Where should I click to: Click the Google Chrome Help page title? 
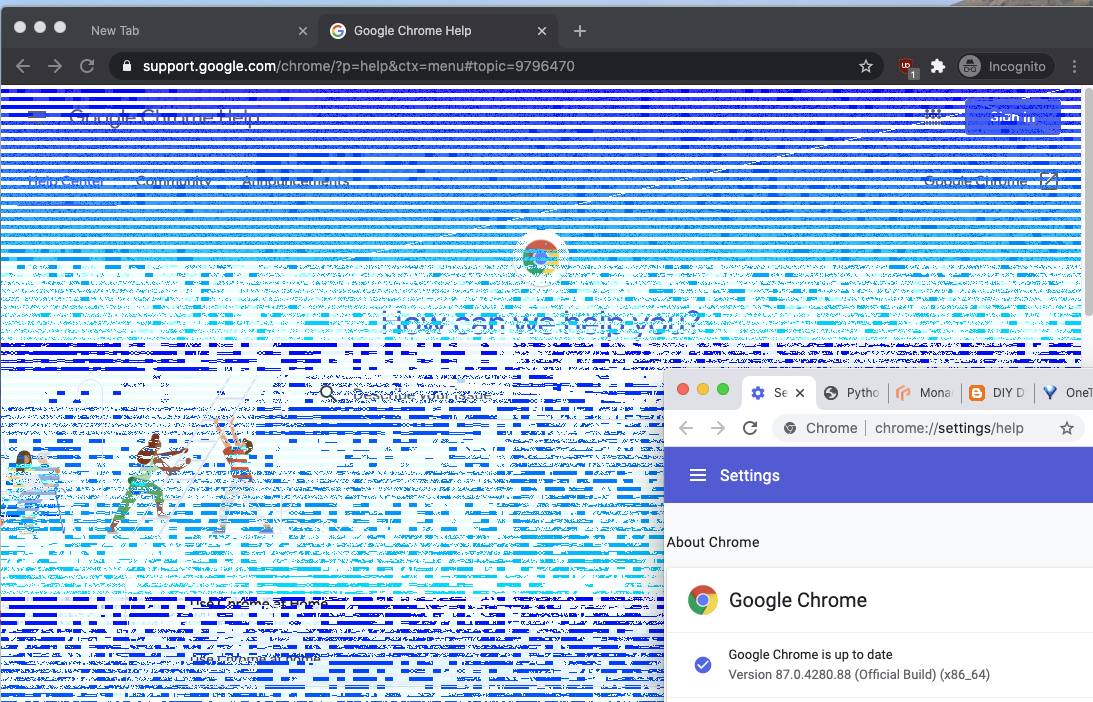[x=164, y=116]
